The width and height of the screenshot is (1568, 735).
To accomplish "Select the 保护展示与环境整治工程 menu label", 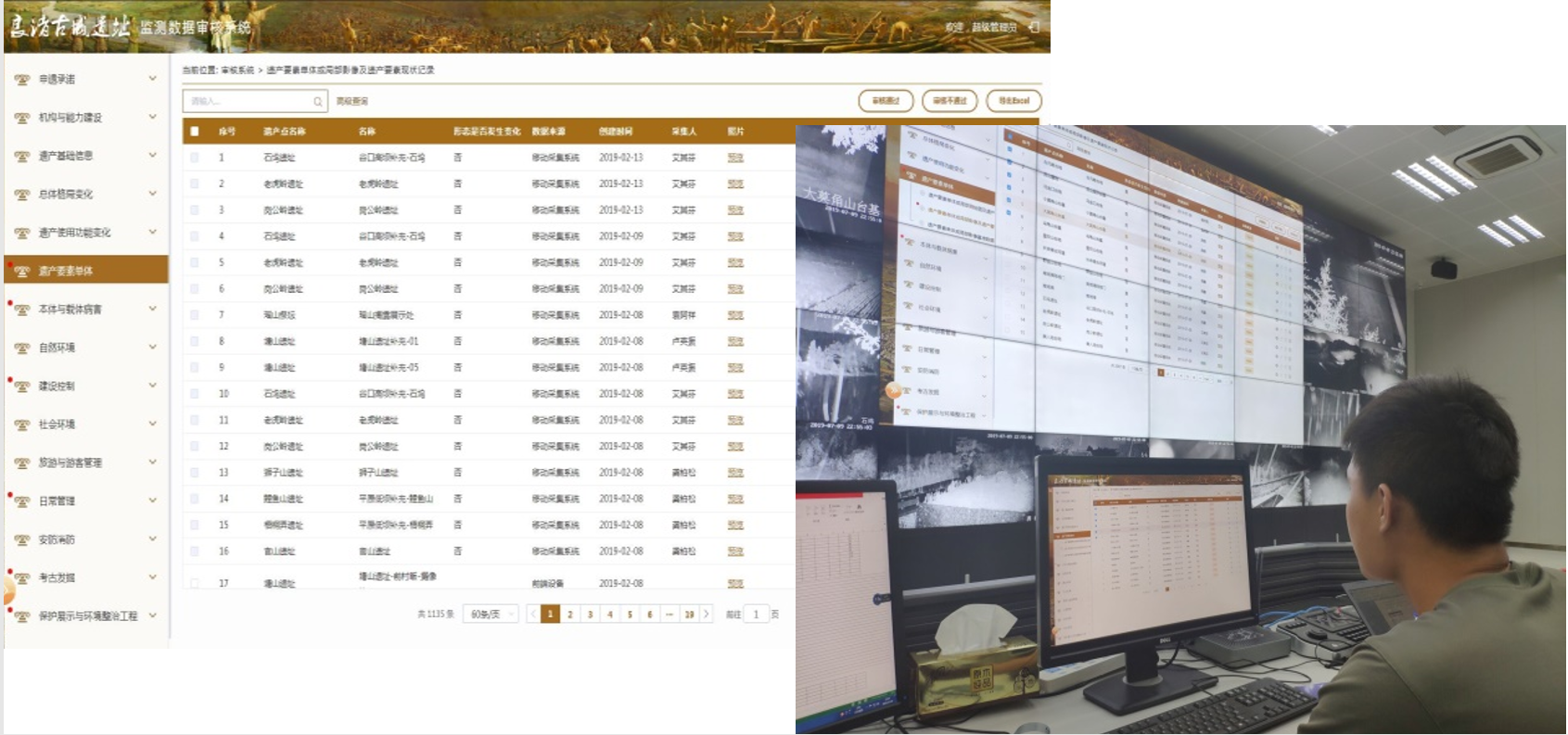I will coord(87,616).
